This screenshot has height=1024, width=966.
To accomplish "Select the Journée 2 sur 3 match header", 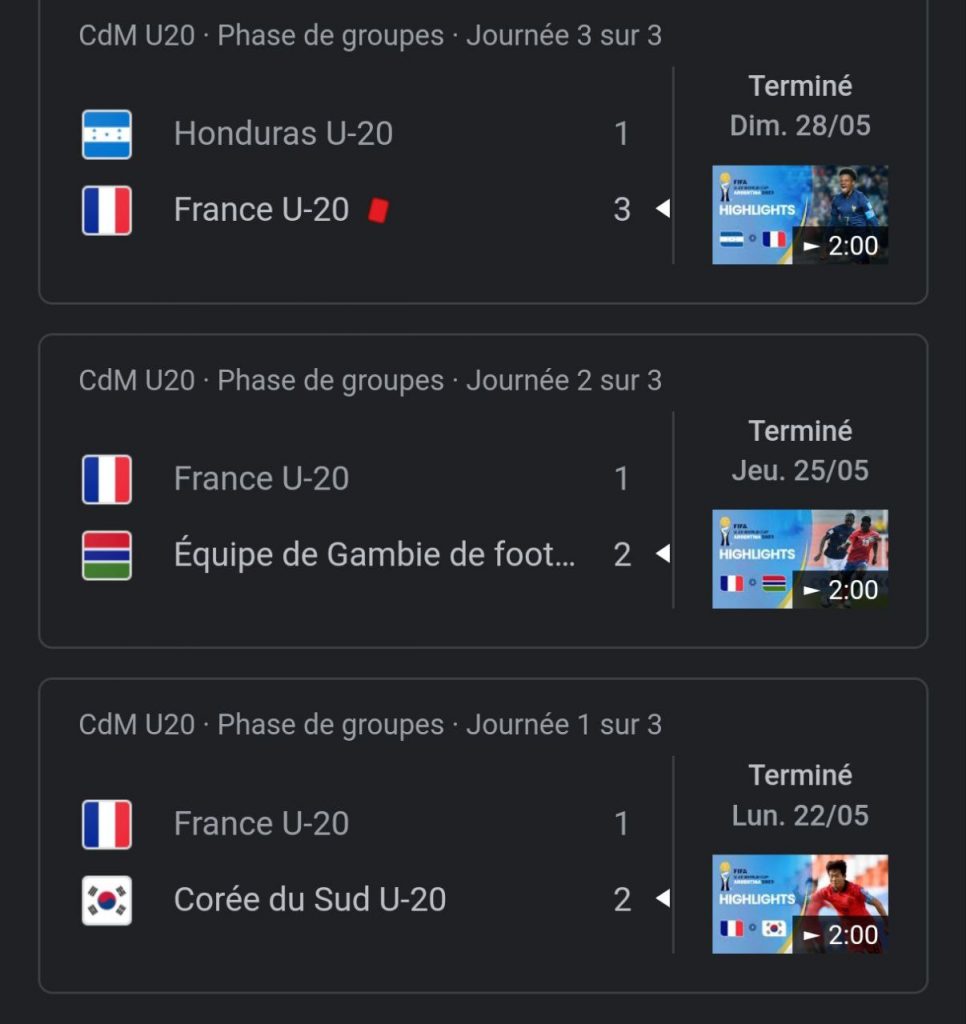I will coord(370,380).
